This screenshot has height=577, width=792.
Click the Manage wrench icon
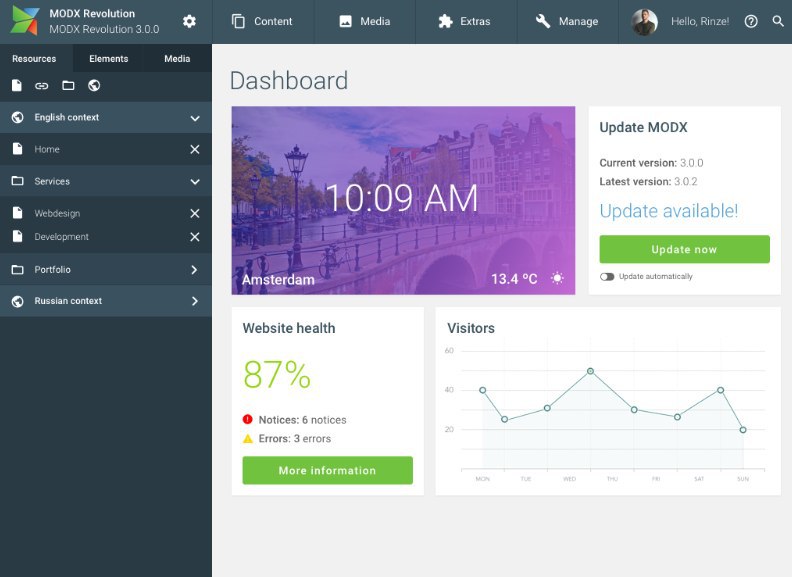(543, 21)
